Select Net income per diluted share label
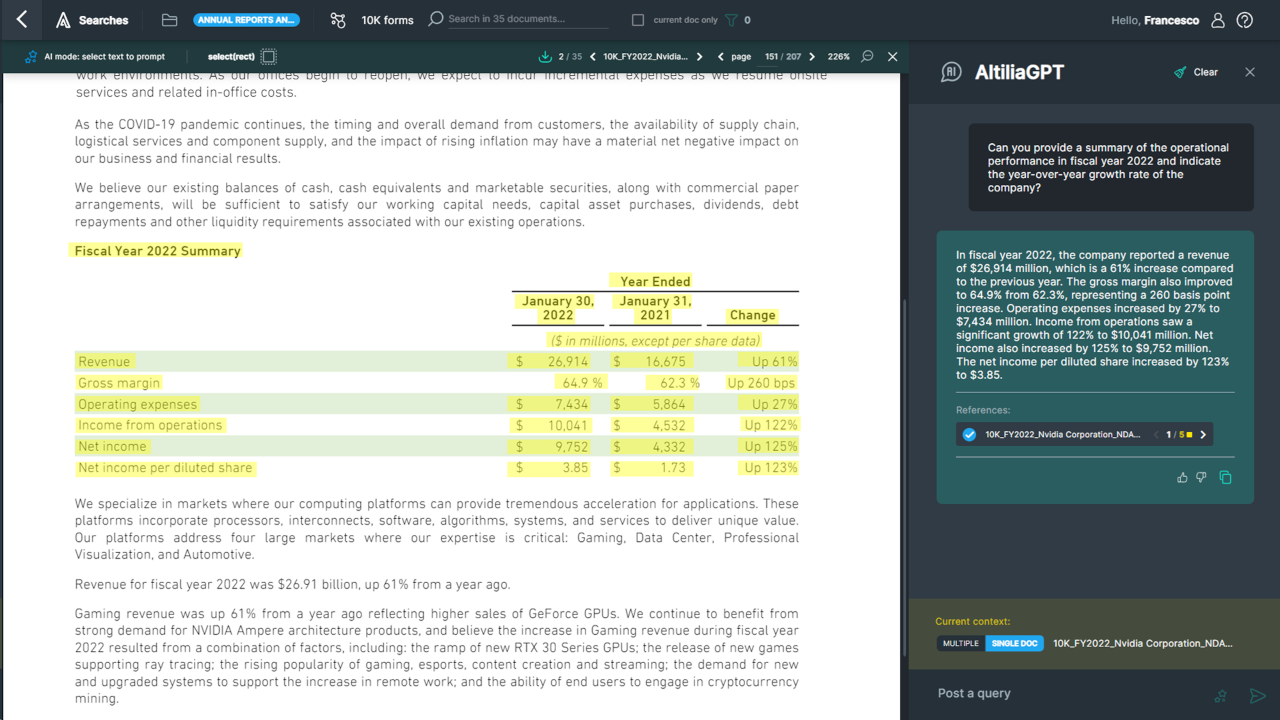 tap(165, 467)
